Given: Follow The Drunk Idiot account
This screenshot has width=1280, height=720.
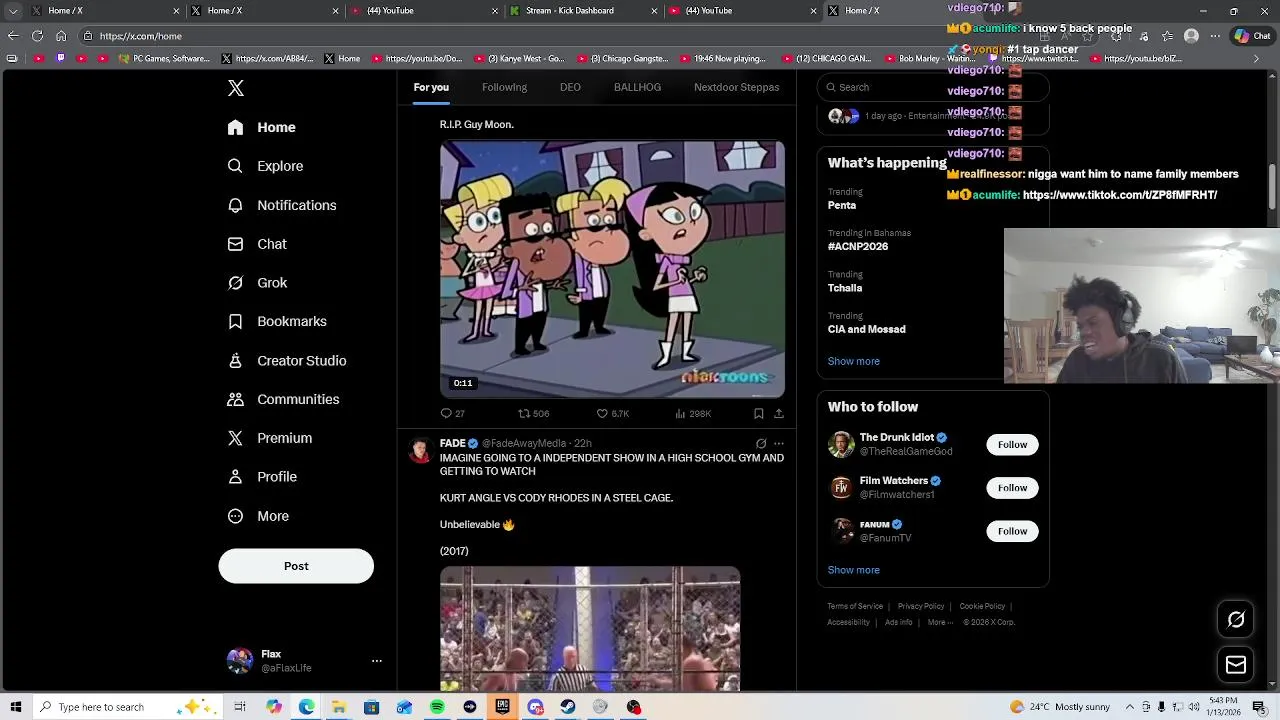Looking at the screenshot, I should coord(1012,444).
